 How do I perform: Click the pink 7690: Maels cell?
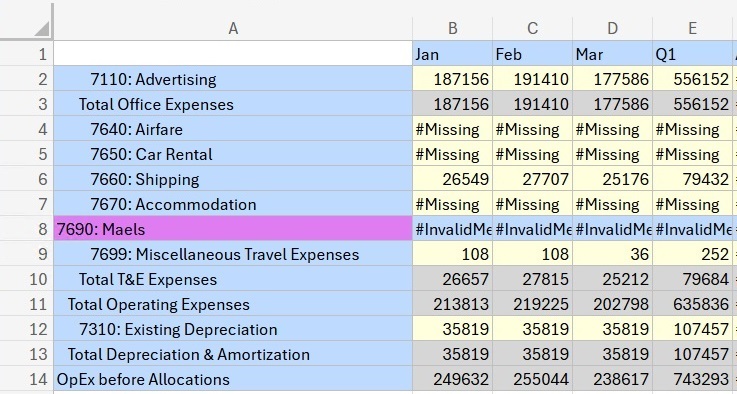[x=233, y=229]
